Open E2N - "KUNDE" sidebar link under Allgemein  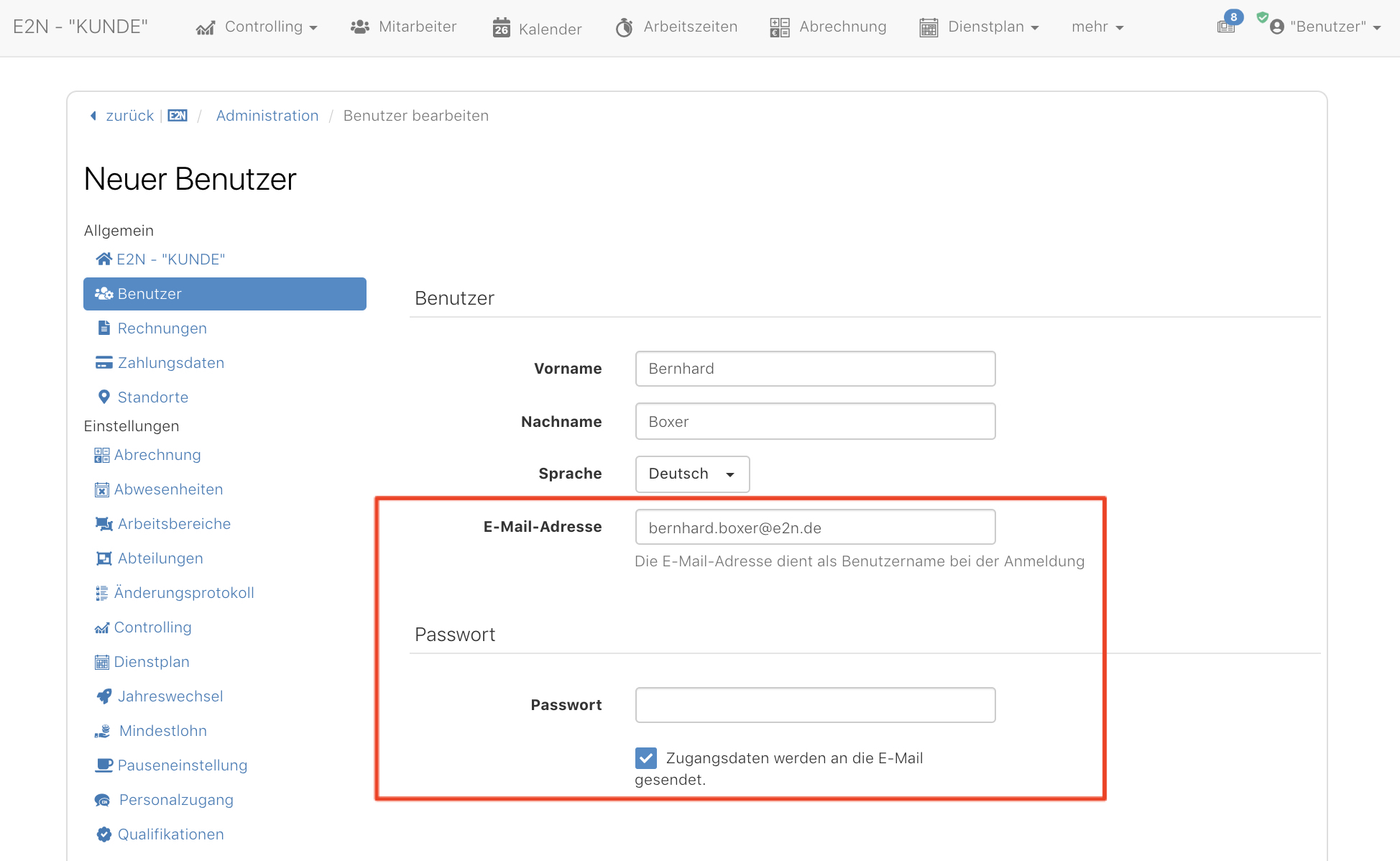click(171, 259)
